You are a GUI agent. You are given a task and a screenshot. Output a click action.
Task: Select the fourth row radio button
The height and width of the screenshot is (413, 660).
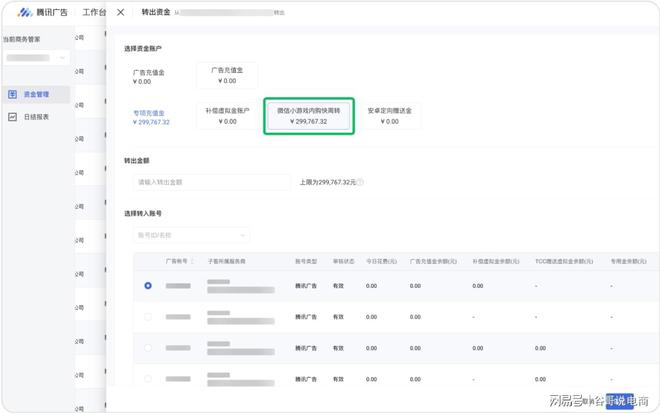click(x=148, y=379)
